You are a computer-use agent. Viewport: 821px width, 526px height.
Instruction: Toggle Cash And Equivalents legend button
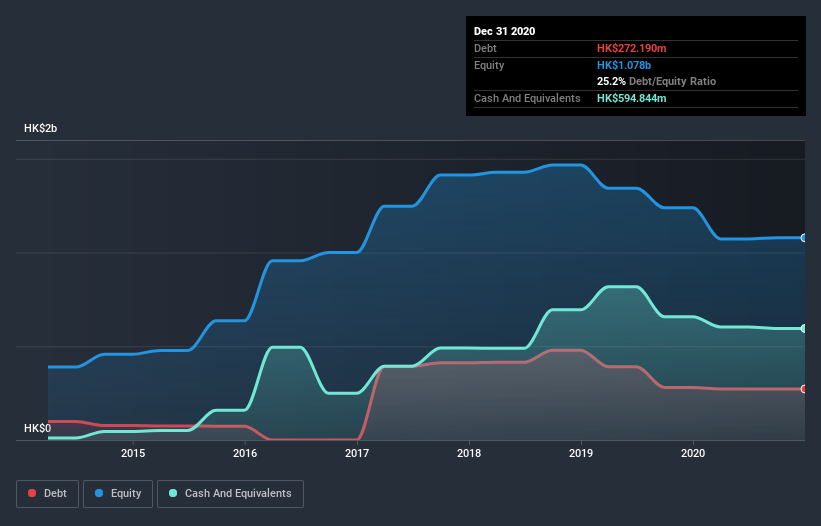230,494
